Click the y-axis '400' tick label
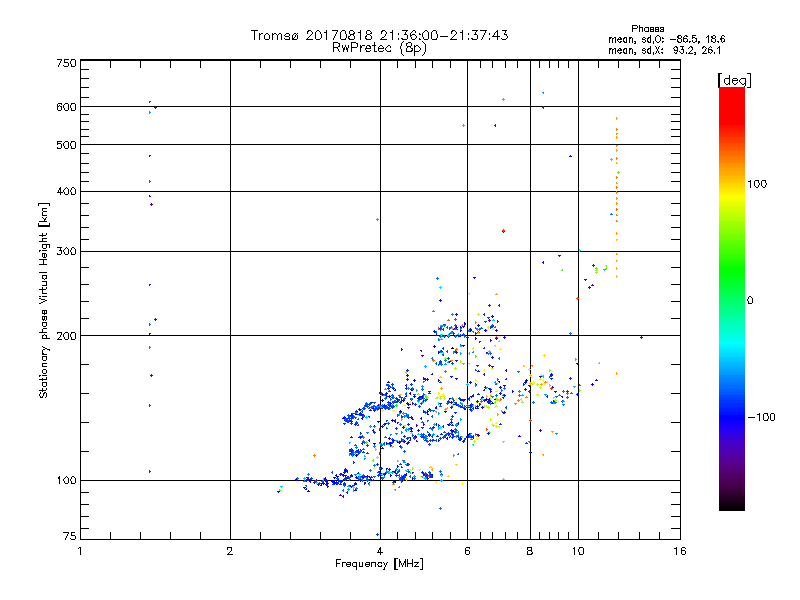 (x=66, y=191)
